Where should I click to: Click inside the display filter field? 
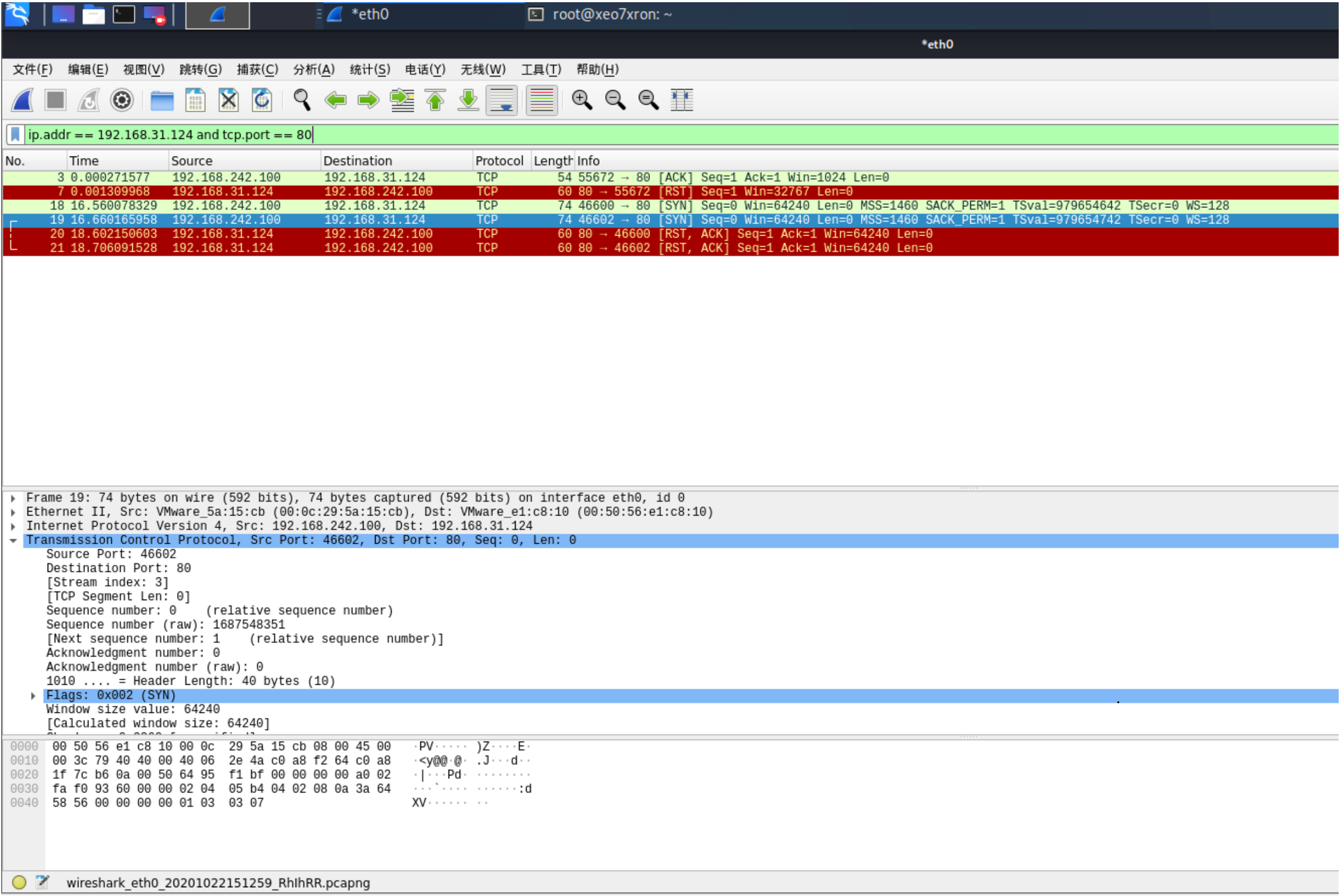(x=686, y=135)
